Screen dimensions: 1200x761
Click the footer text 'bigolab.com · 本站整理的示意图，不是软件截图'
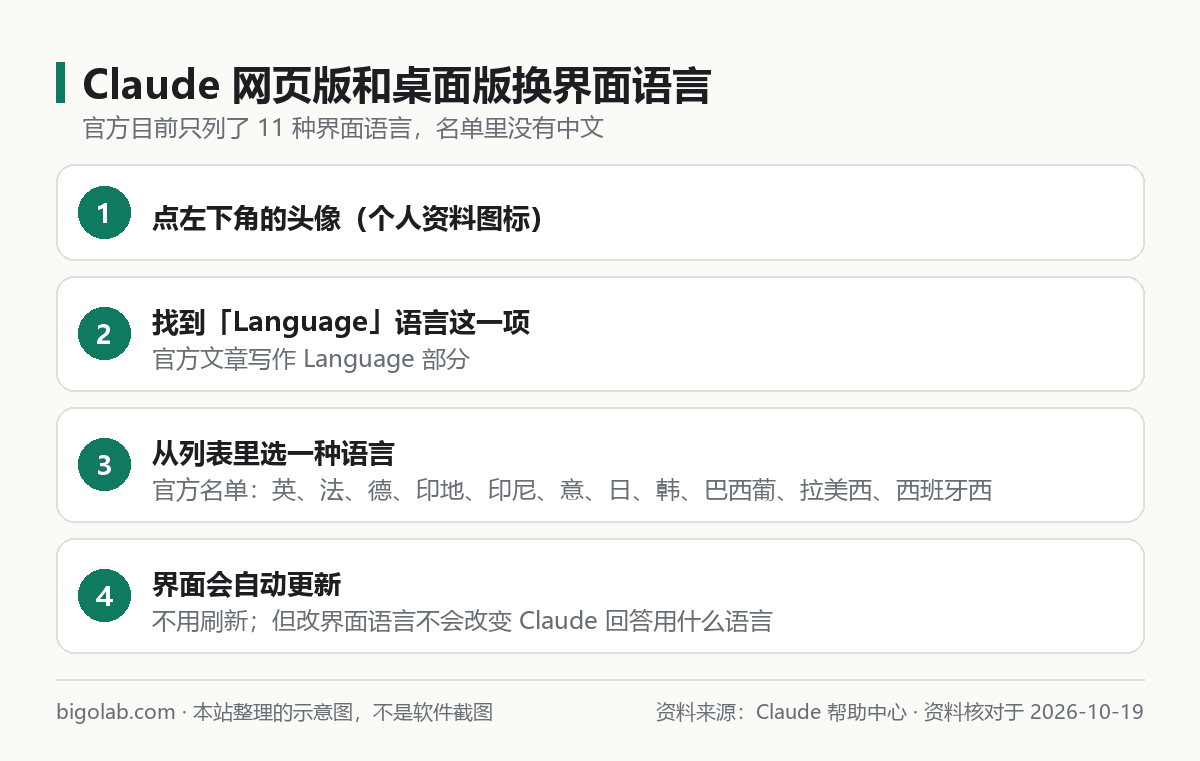(x=275, y=713)
